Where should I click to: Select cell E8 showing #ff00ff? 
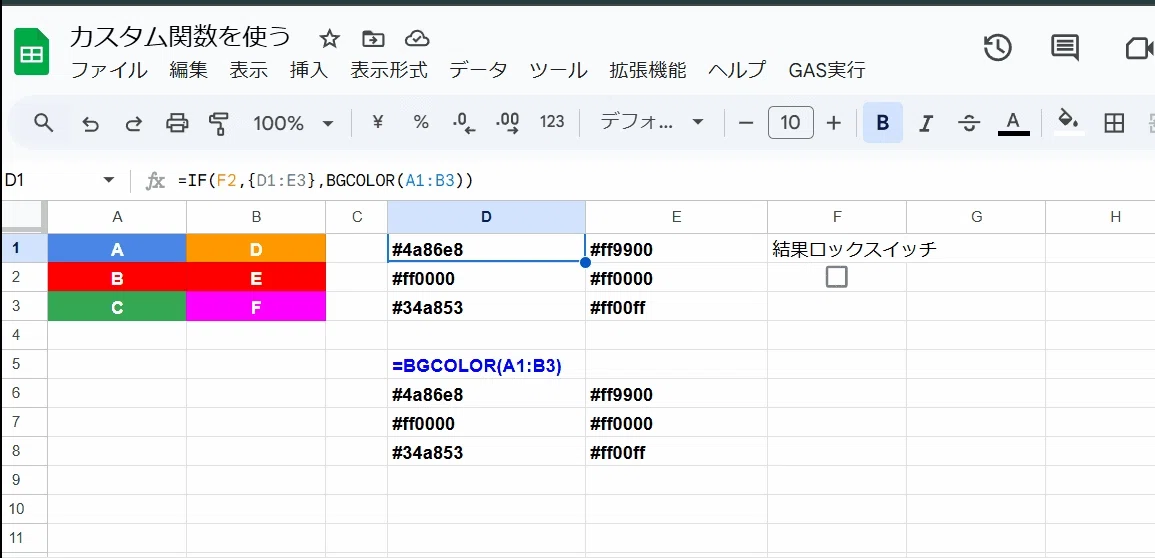[x=676, y=452]
